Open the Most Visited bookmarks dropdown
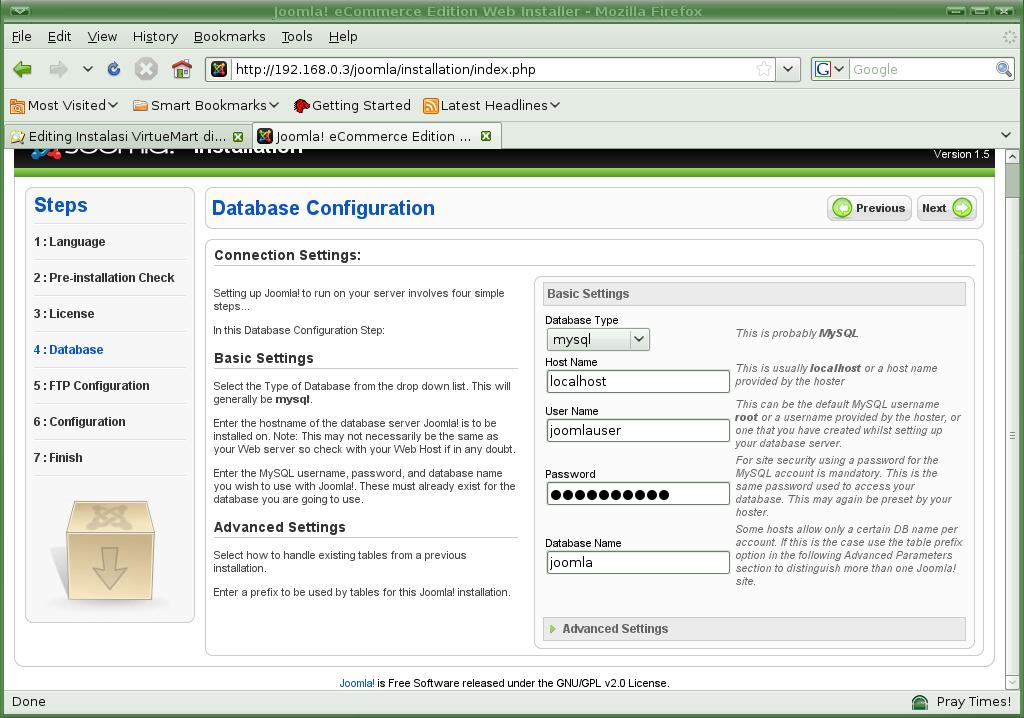The image size is (1024, 718). (x=66, y=105)
